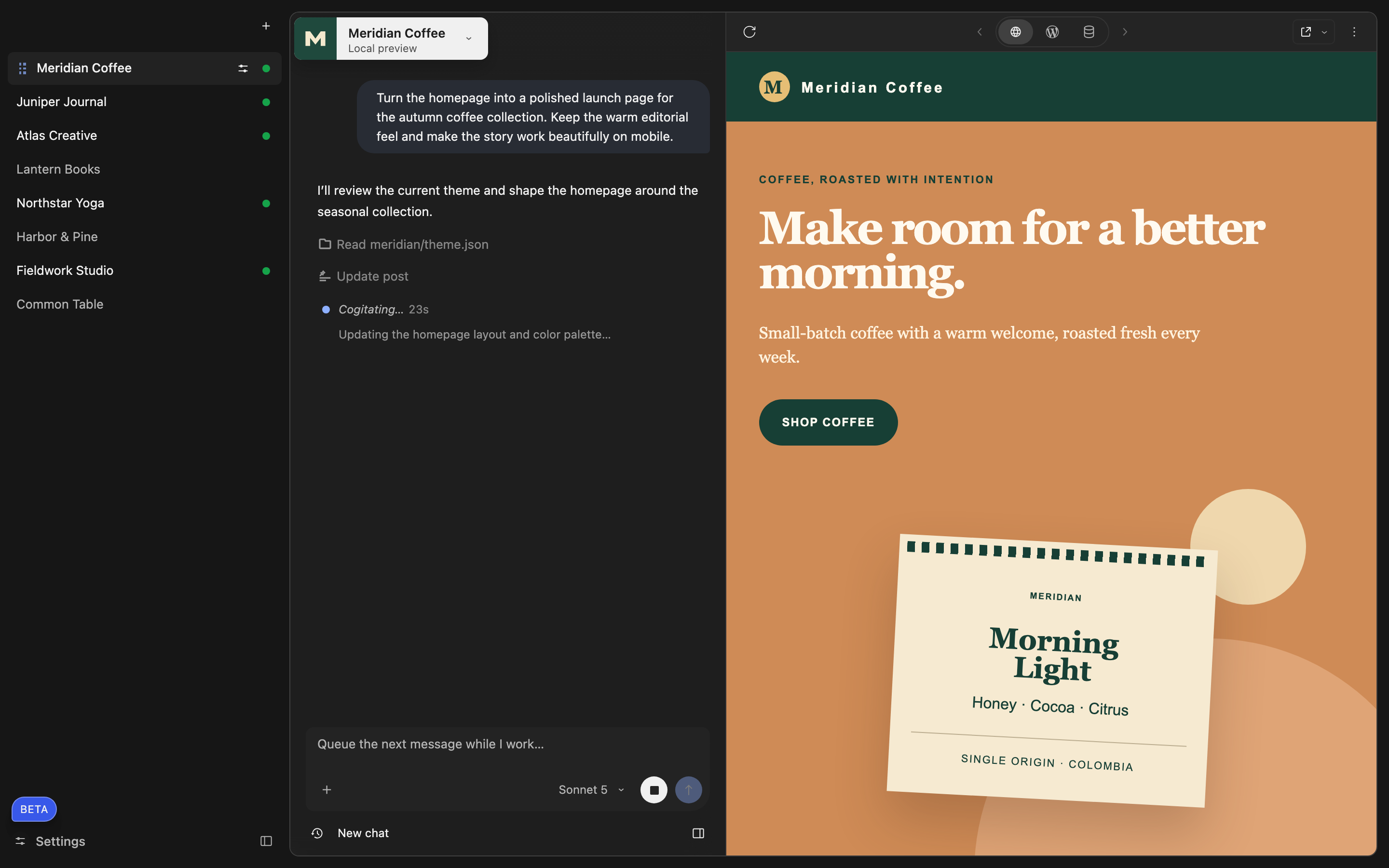Click the Northstar Yoga green status dot

click(x=266, y=203)
